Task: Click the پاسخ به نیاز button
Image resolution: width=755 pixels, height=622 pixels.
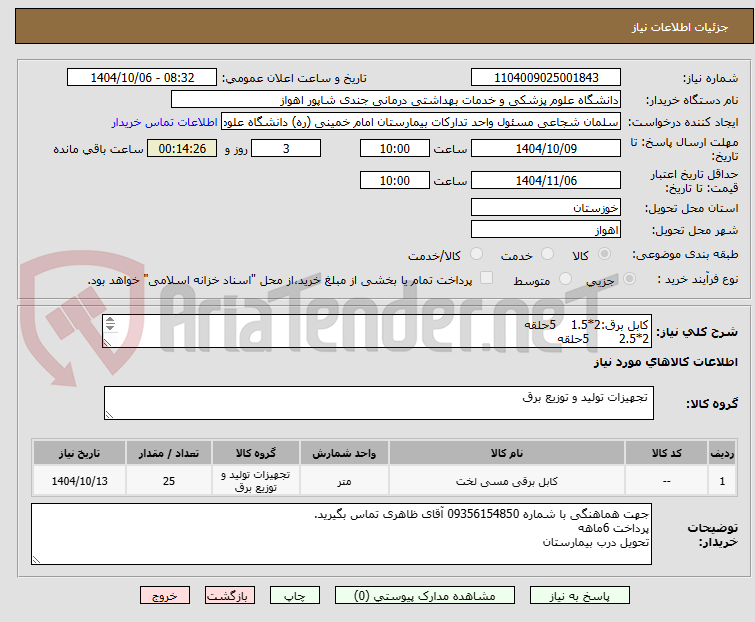Action: coord(579,596)
